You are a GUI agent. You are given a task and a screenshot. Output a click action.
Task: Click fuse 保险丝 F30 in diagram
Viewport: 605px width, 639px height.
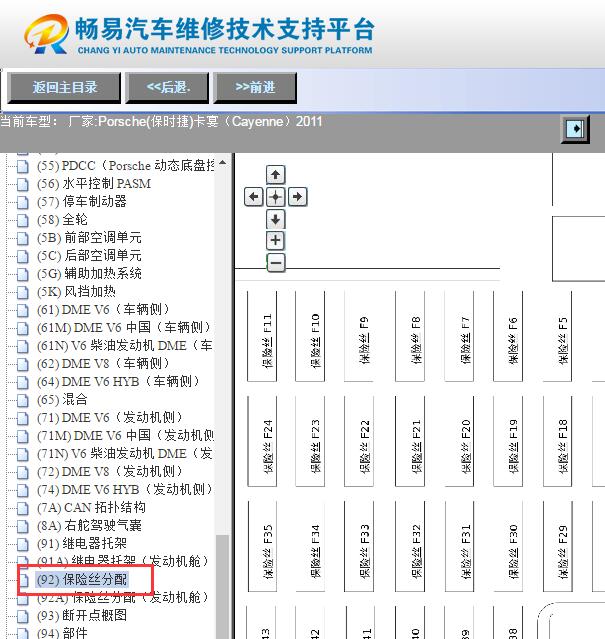pos(508,546)
